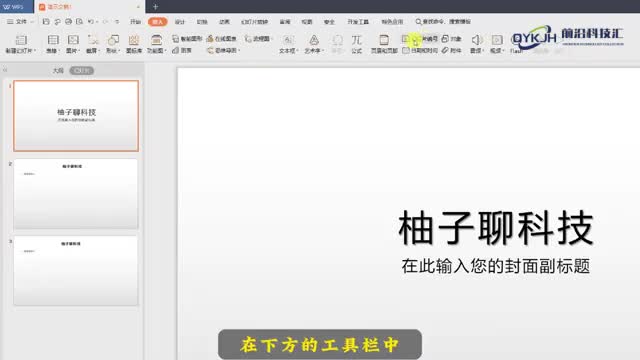This screenshot has height=360, width=640.
Task: Open the Animation ribbon tab
Action: pyautogui.click(x=224, y=22)
